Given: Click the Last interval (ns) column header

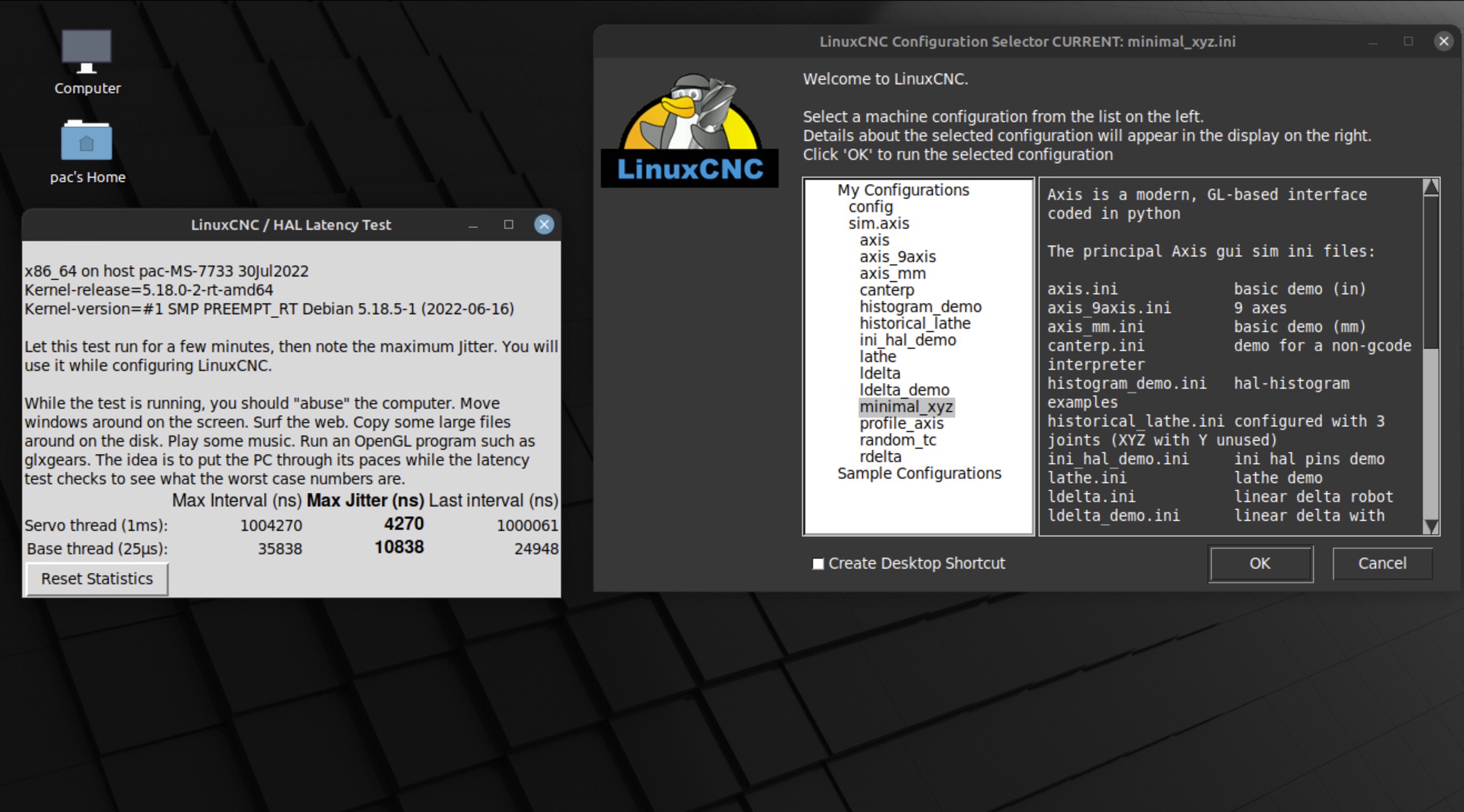Looking at the screenshot, I should pos(493,500).
